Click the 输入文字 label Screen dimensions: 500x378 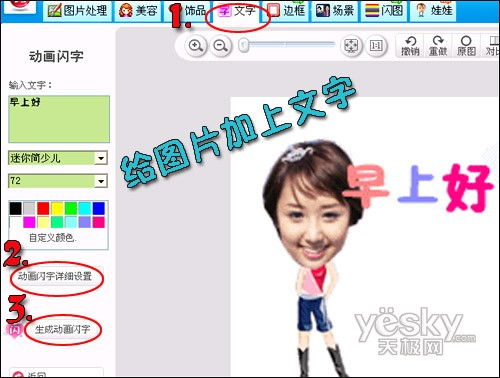pyautogui.click(x=30, y=85)
